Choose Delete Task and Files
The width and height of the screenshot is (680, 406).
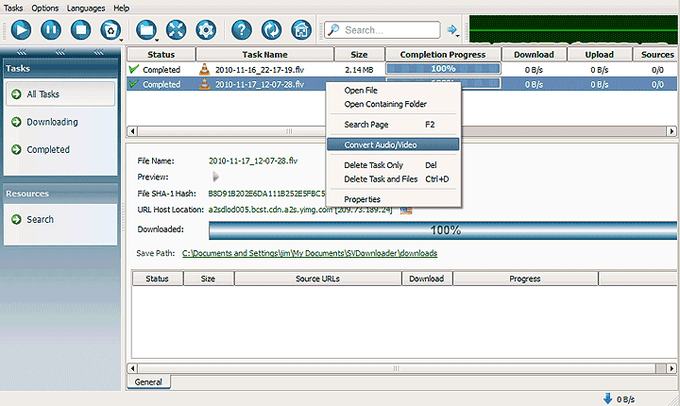(381, 179)
